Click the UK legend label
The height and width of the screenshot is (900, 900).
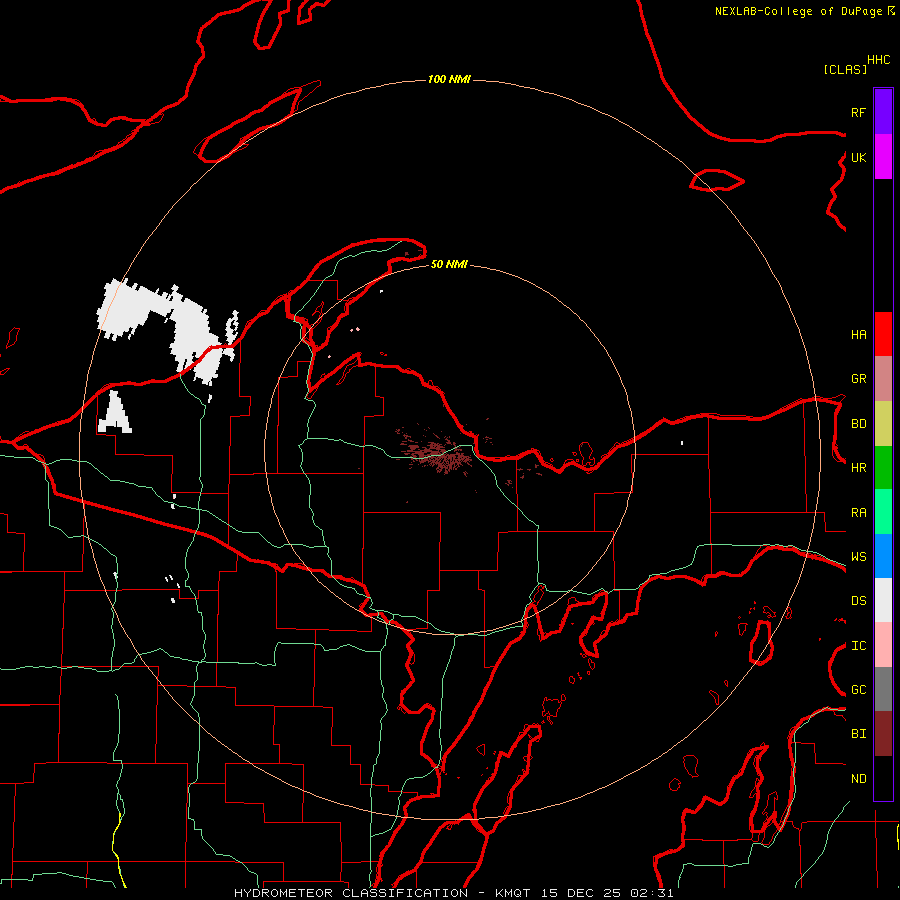pos(858,158)
